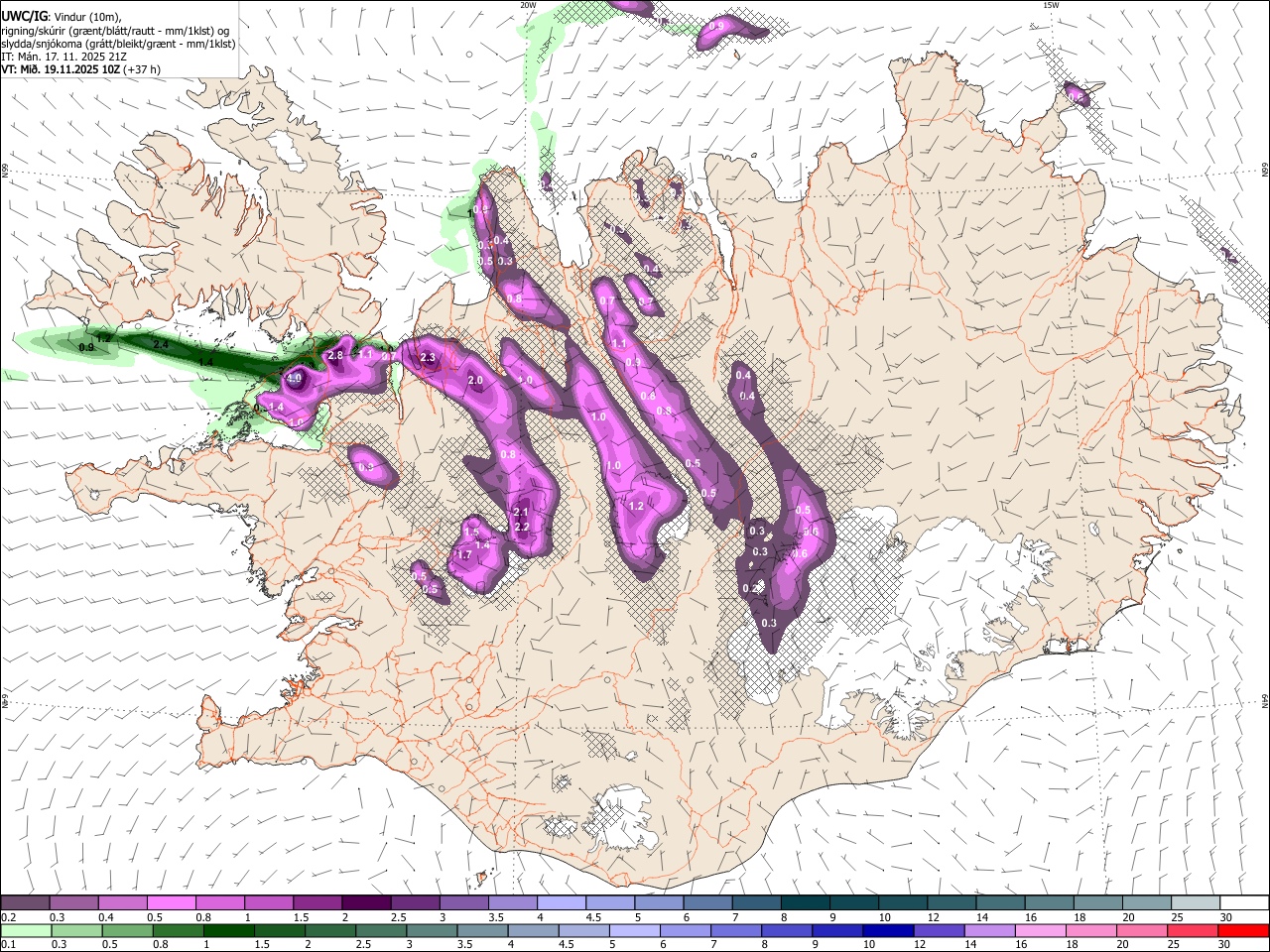The image size is (1270, 952).
Task: Click the '2.3' precipitation value on the map
Action: pyautogui.click(x=429, y=357)
